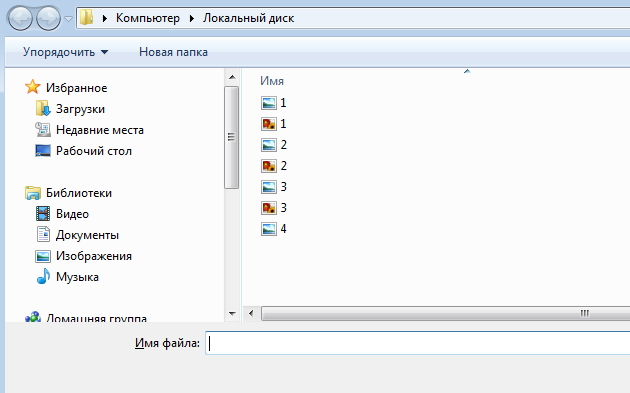Select Недавние места in sidebar
Viewport: 630px width, 393px height.
tap(90, 130)
